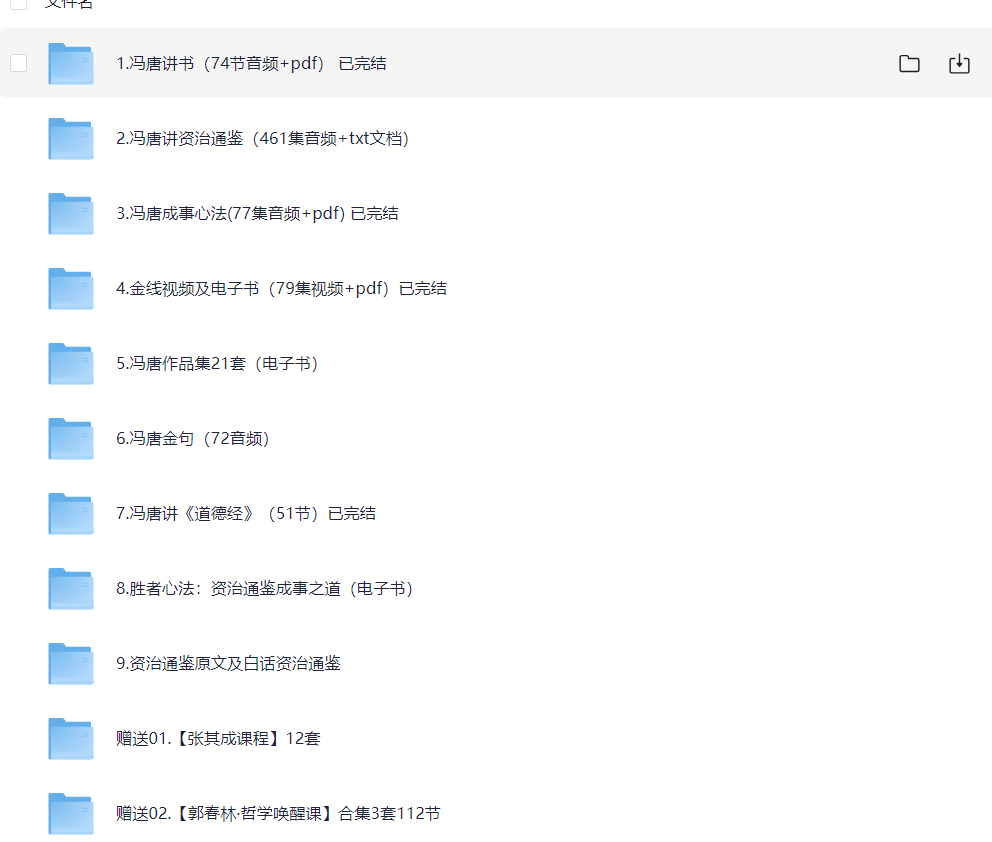992x842 pixels.
Task: Click folder icon of 赠送02.郭春林 row
Action: (x=71, y=814)
